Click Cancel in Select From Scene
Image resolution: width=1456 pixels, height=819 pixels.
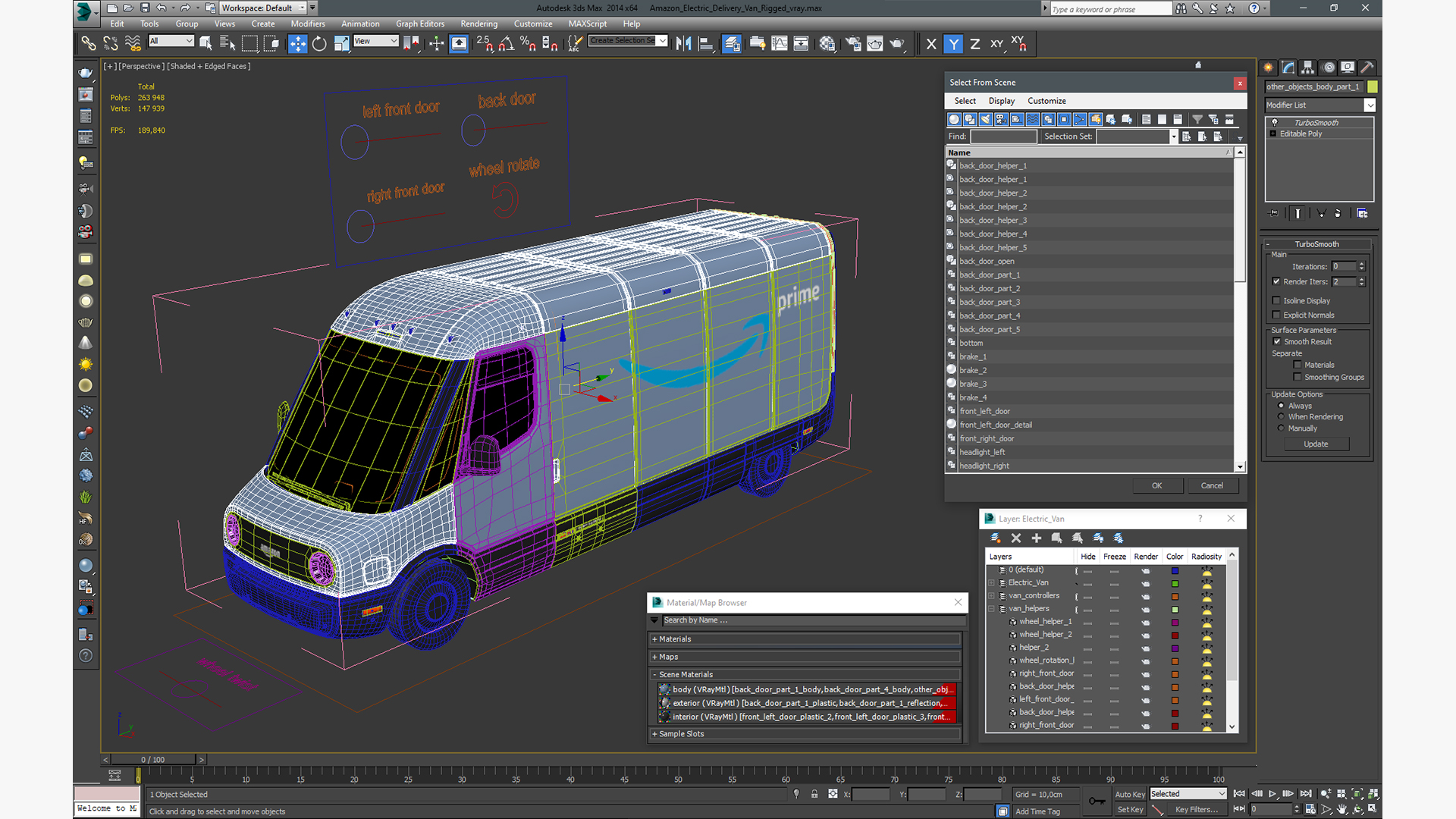[x=1212, y=485]
